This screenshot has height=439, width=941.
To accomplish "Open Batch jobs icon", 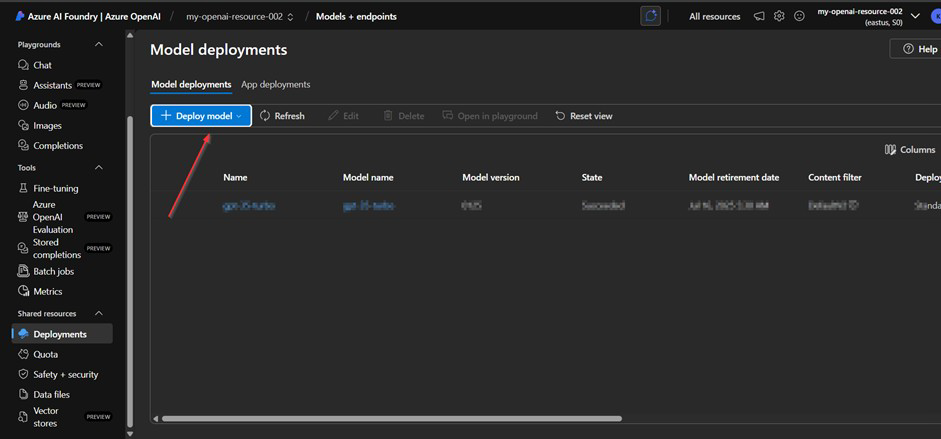I will [x=23, y=271].
